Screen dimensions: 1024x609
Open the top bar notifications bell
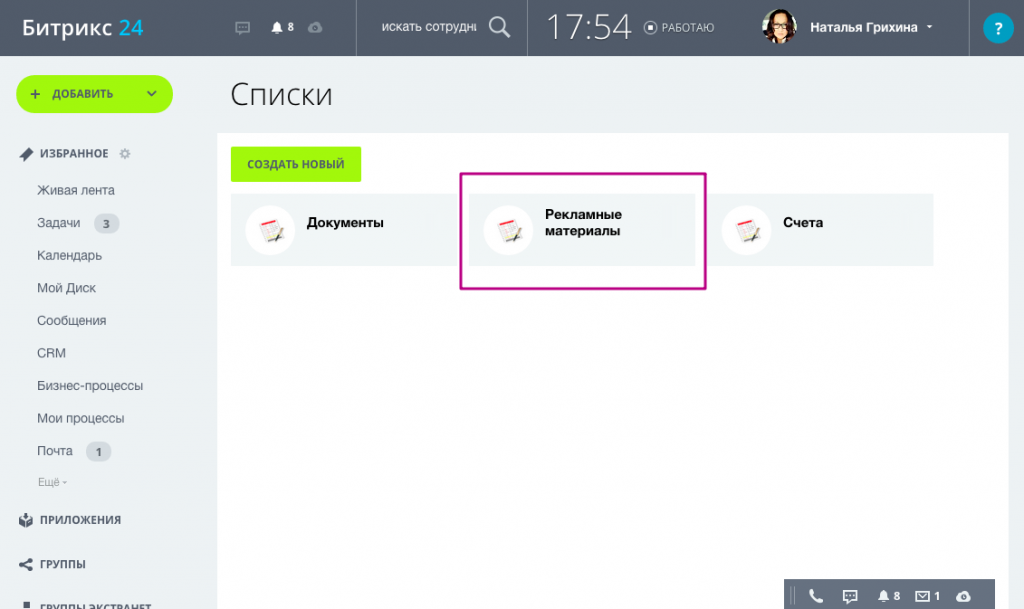pyautogui.click(x=277, y=27)
